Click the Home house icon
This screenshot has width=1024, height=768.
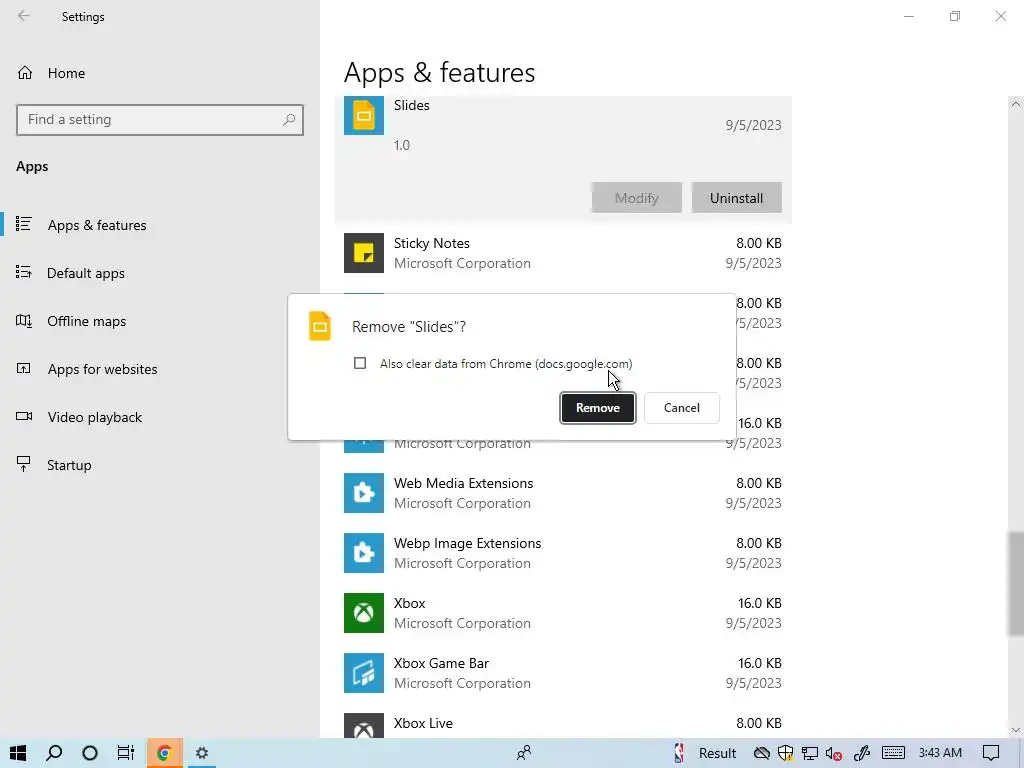click(x=25, y=73)
